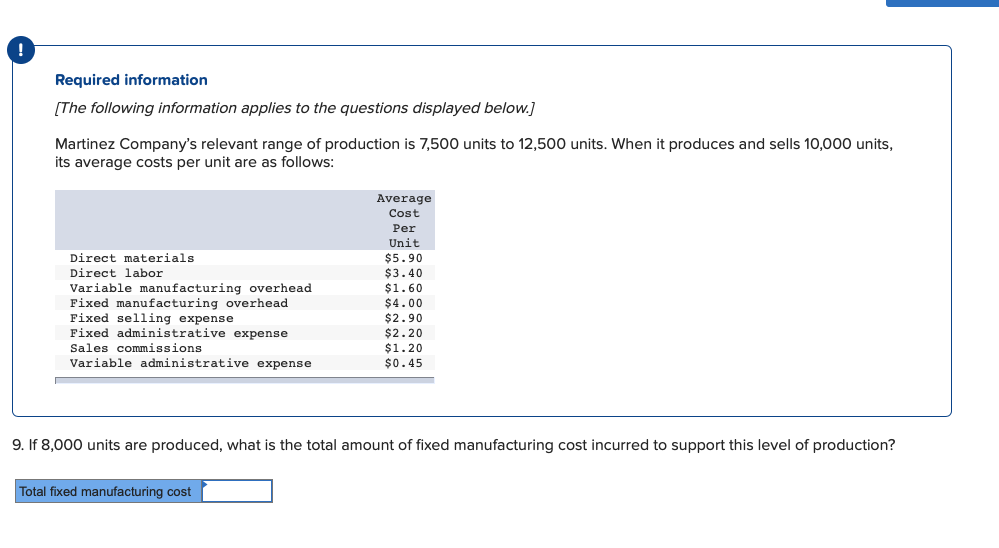The width and height of the screenshot is (999, 548).
Task: Click the Average Cost Per Unit column header
Action: [x=404, y=221]
